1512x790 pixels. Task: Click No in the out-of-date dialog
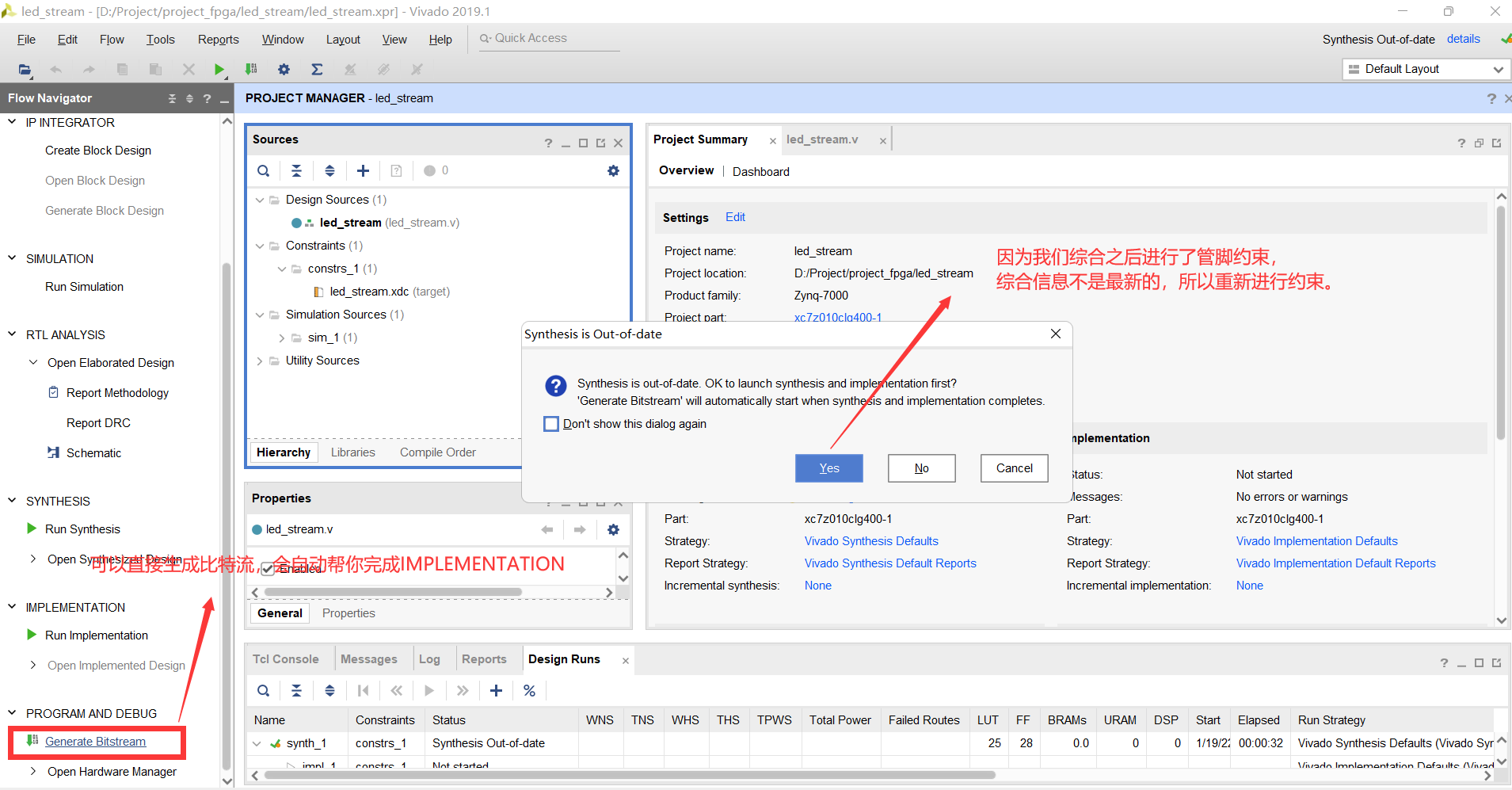(922, 468)
